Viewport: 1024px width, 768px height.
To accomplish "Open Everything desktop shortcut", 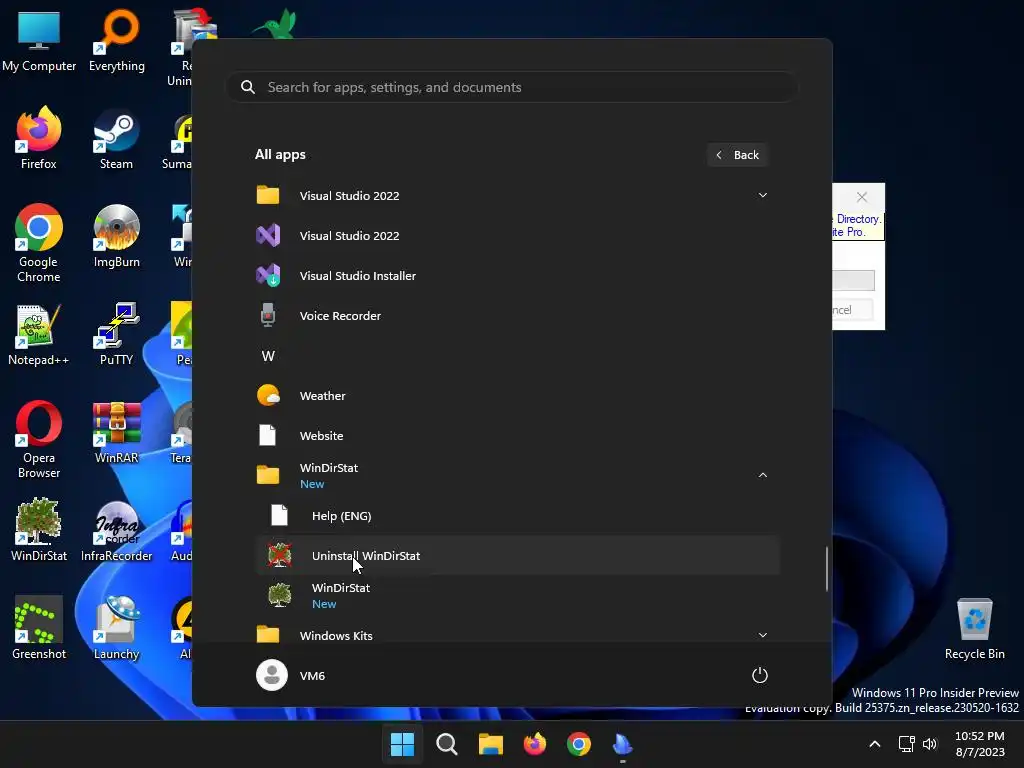I will [117, 40].
